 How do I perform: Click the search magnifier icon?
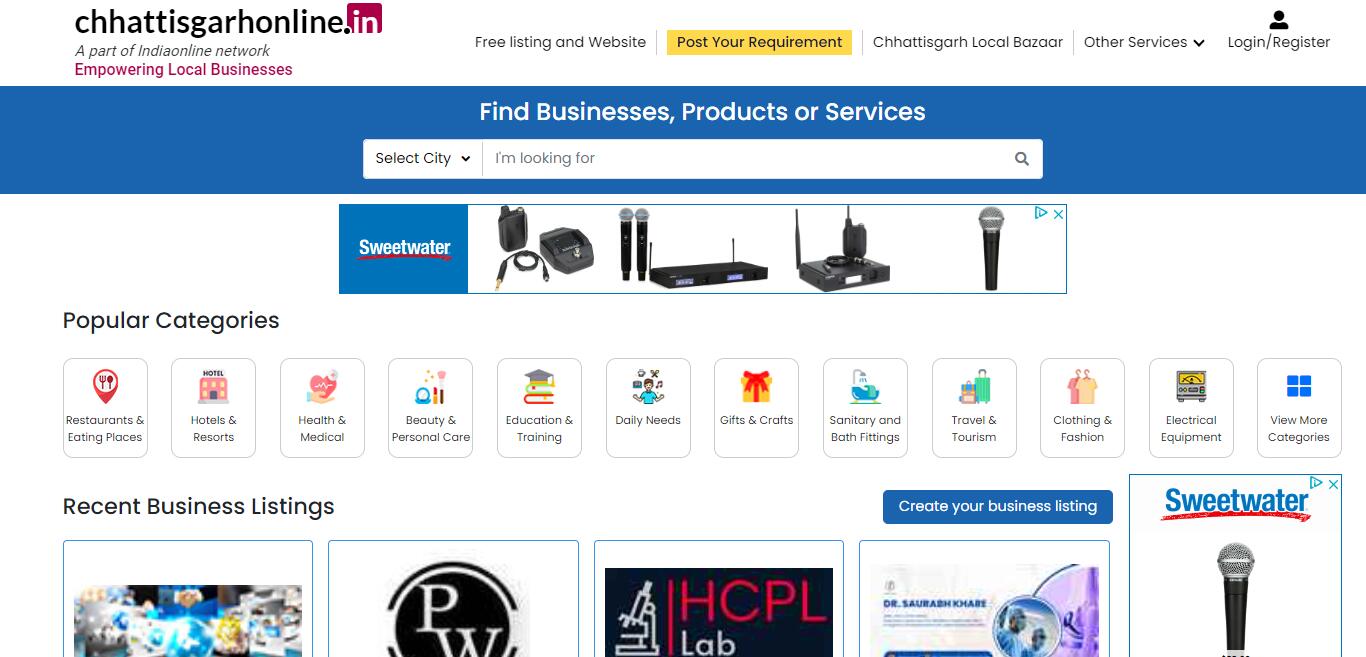pos(1021,159)
